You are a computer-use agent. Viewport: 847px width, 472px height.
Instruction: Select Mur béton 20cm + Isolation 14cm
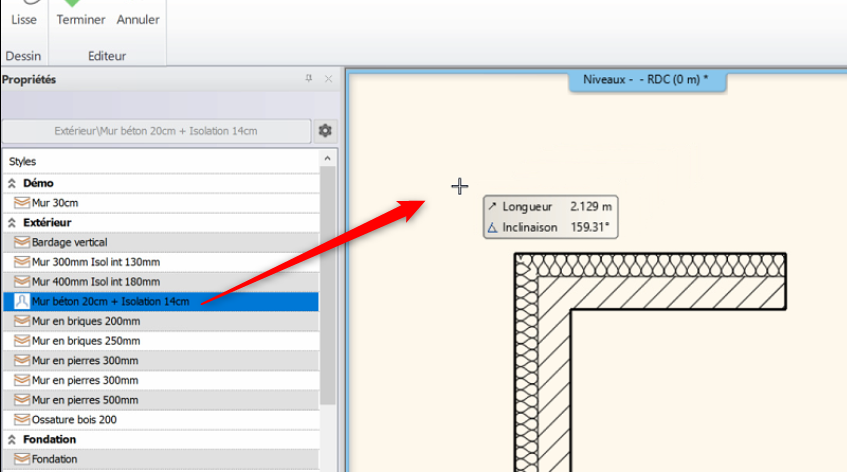point(161,302)
